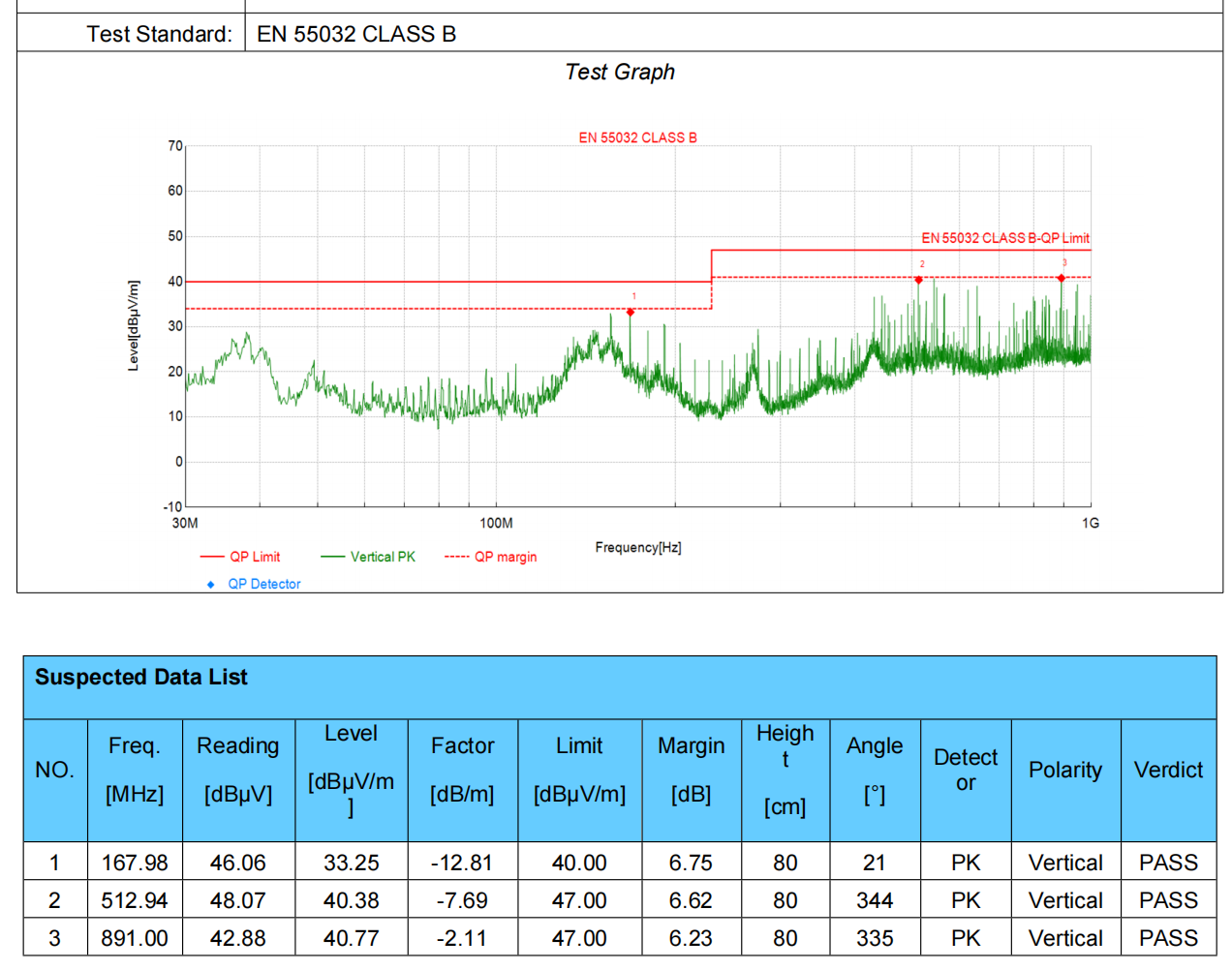This screenshot has height=970, width=1232.
Task: Click the Freq. [MHz] column header
Action: (x=135, y=771)
